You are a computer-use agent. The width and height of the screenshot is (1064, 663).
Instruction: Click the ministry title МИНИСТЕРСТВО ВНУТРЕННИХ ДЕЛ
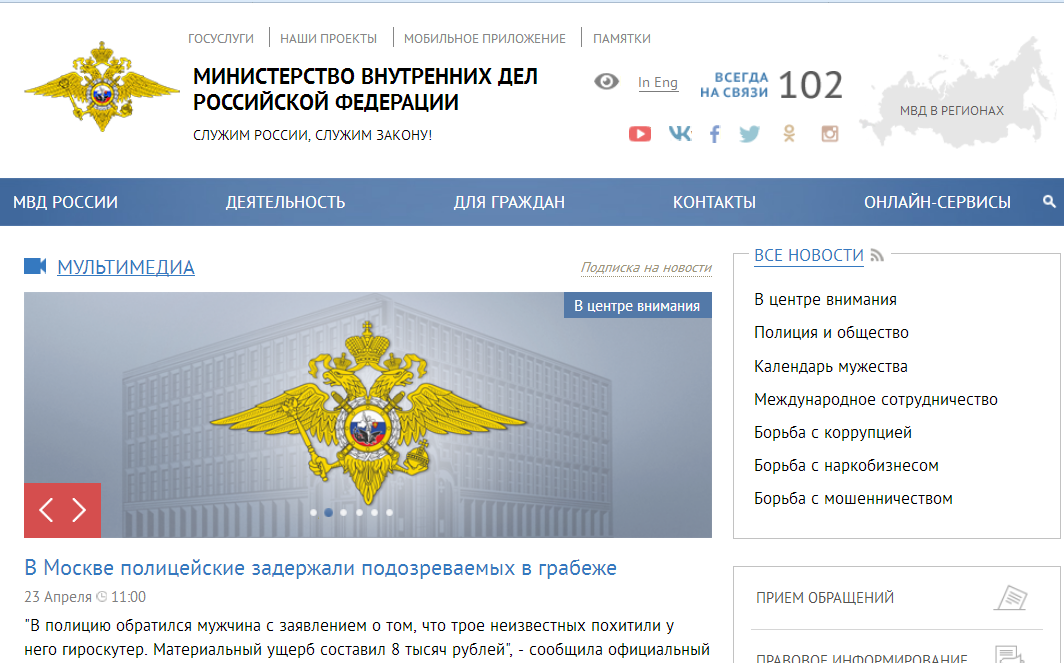[x=365, y=77]
